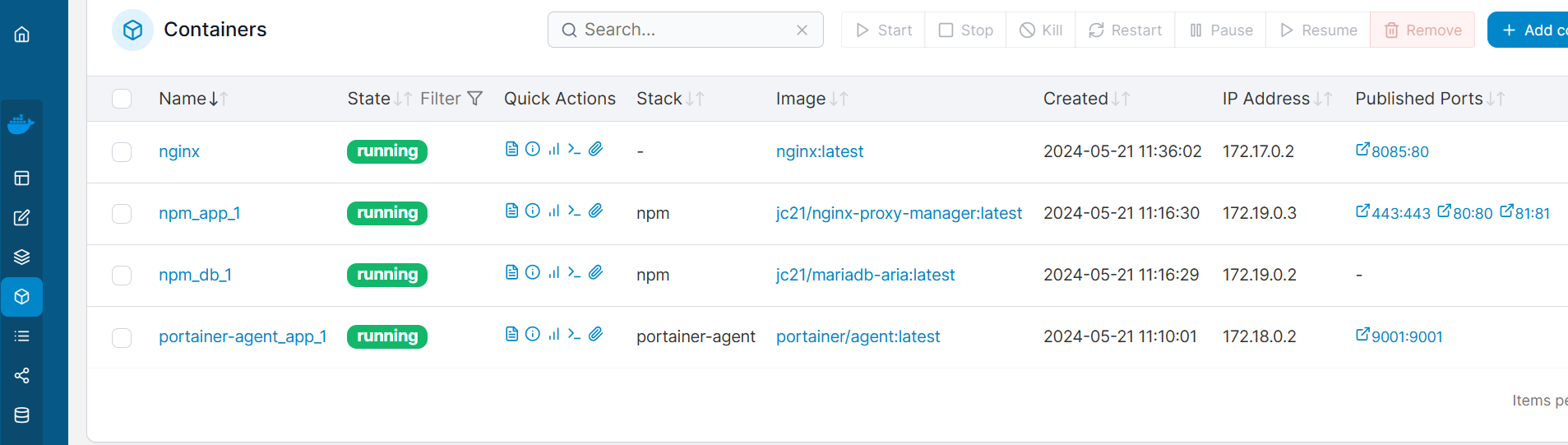The image size is (1568, 445).
Task: Click the Resume button
Action: tap(1318, 30)
